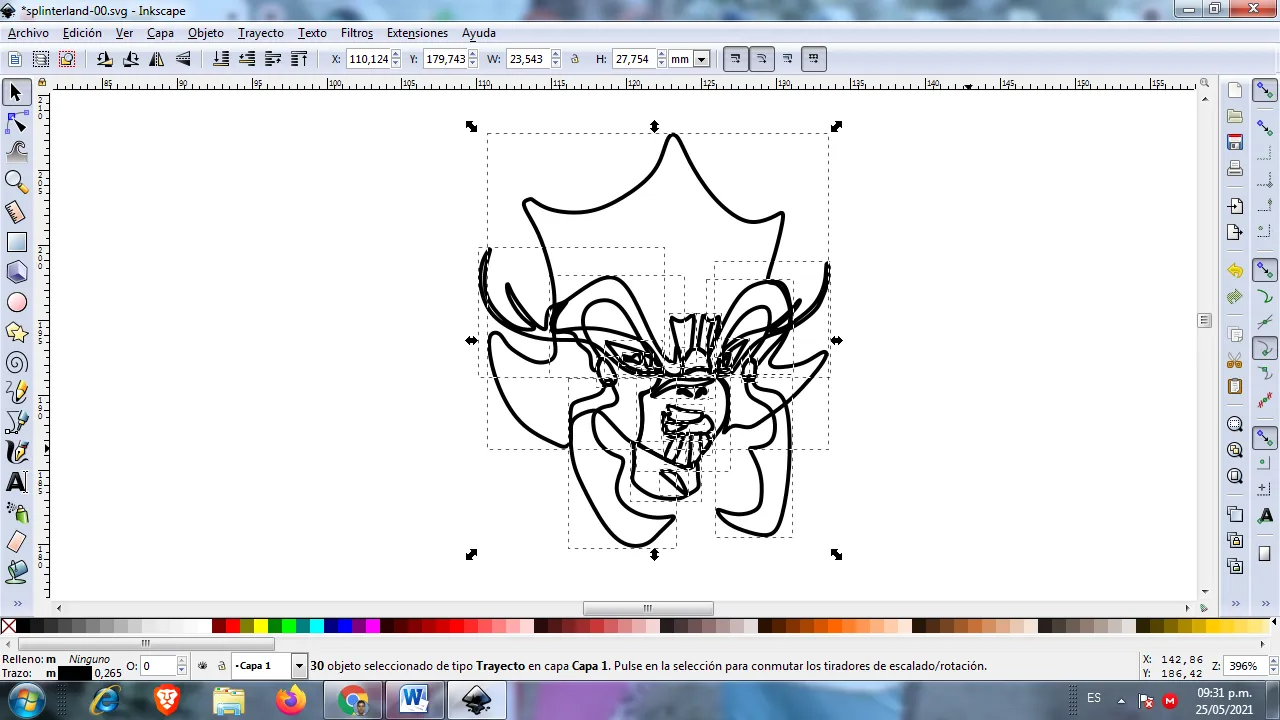Select the 3D Box tool
The height and width of the screenshot is (720, 1280).
(x=16, y=272)
